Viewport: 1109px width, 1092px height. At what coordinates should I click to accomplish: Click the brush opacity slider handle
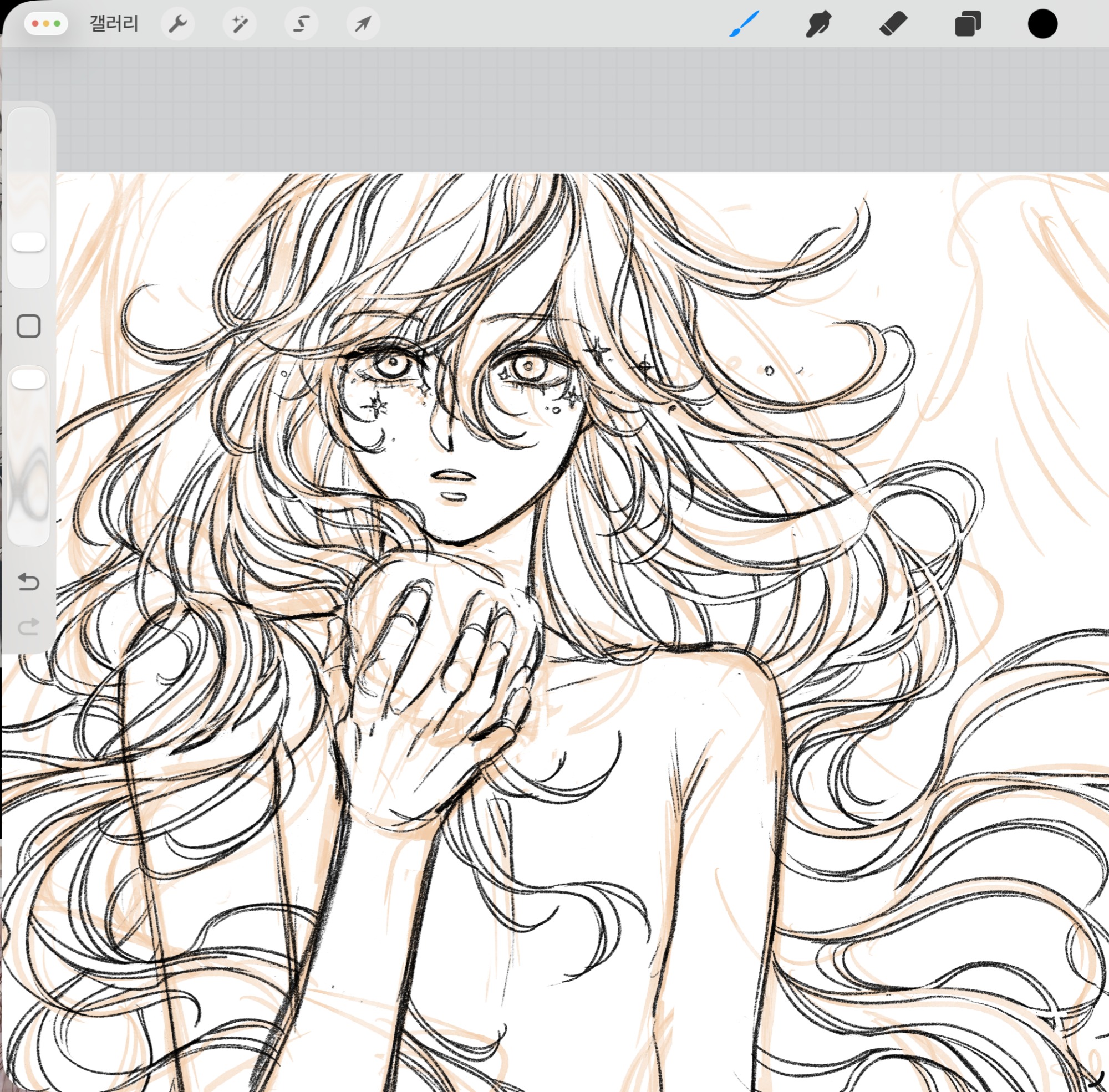[x=28, y=379]
